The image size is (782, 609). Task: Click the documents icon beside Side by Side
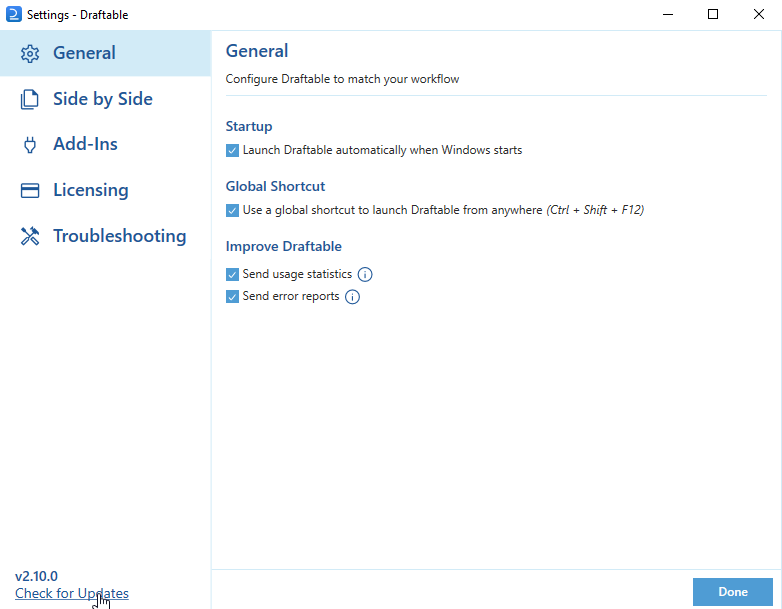(x=29, y=99)
